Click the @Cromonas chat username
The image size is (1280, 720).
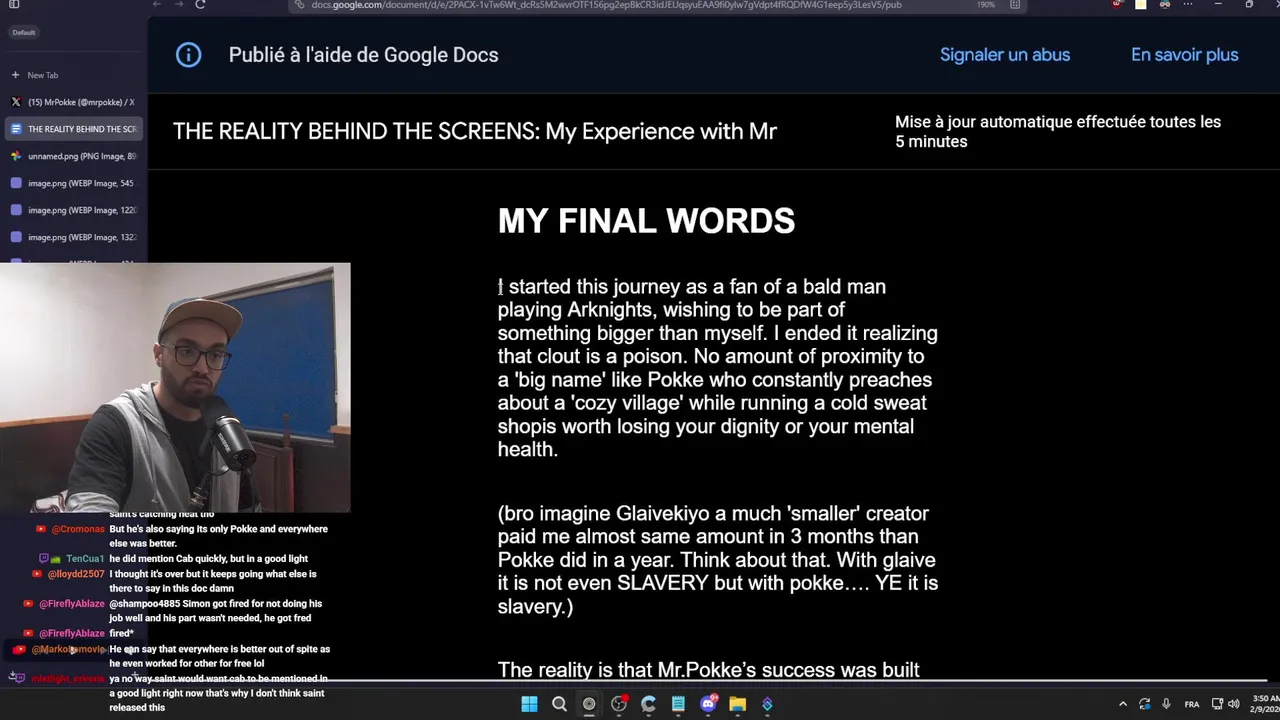pyautogui.click(x=77, y=529)
